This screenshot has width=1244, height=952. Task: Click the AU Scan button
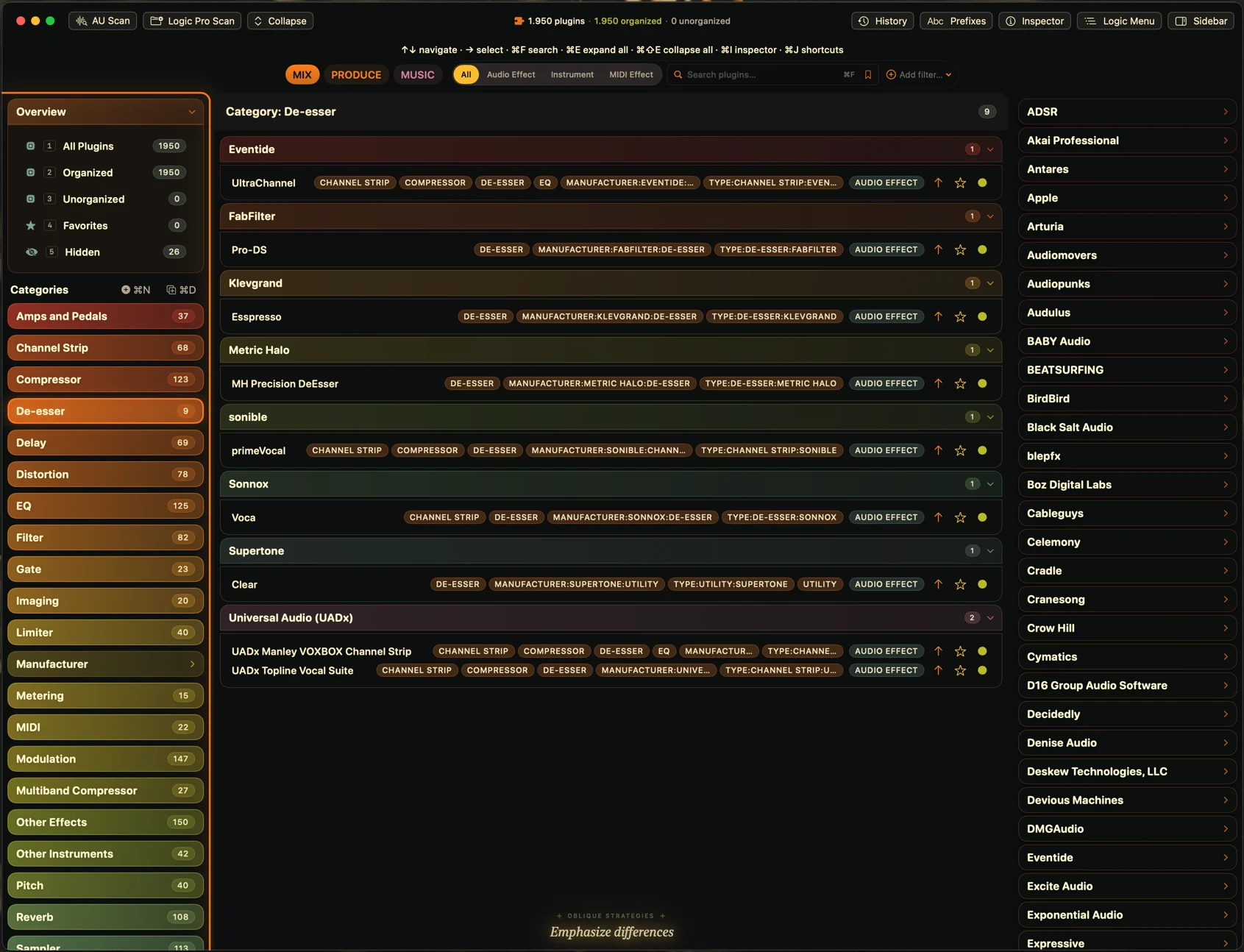[103, 21]
